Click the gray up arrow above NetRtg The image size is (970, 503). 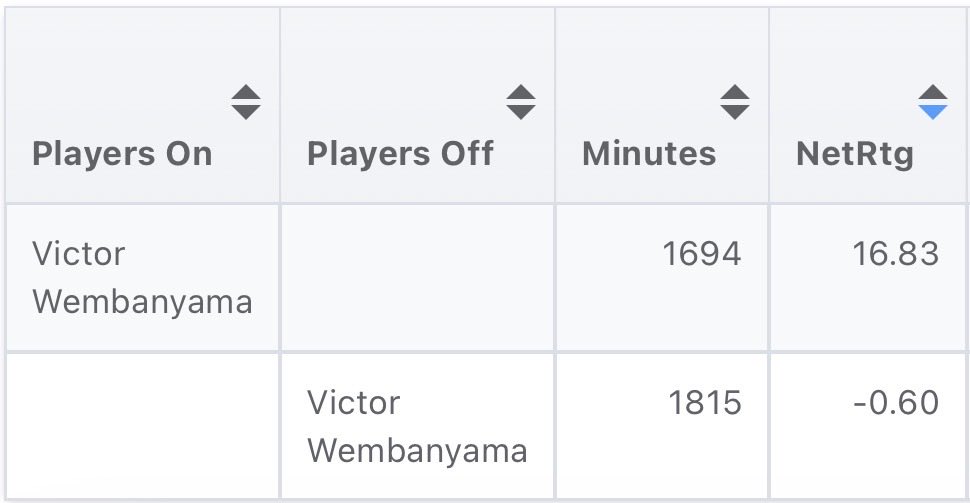[x=932, y=92]
